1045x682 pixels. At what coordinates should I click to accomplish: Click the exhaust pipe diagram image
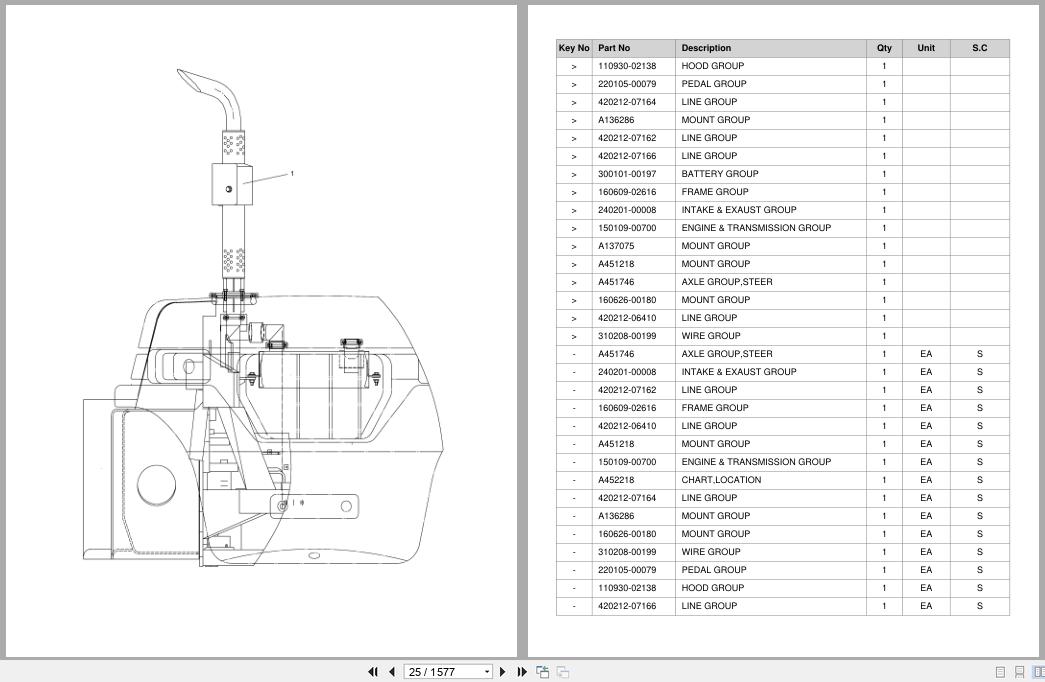pos(263,317)
